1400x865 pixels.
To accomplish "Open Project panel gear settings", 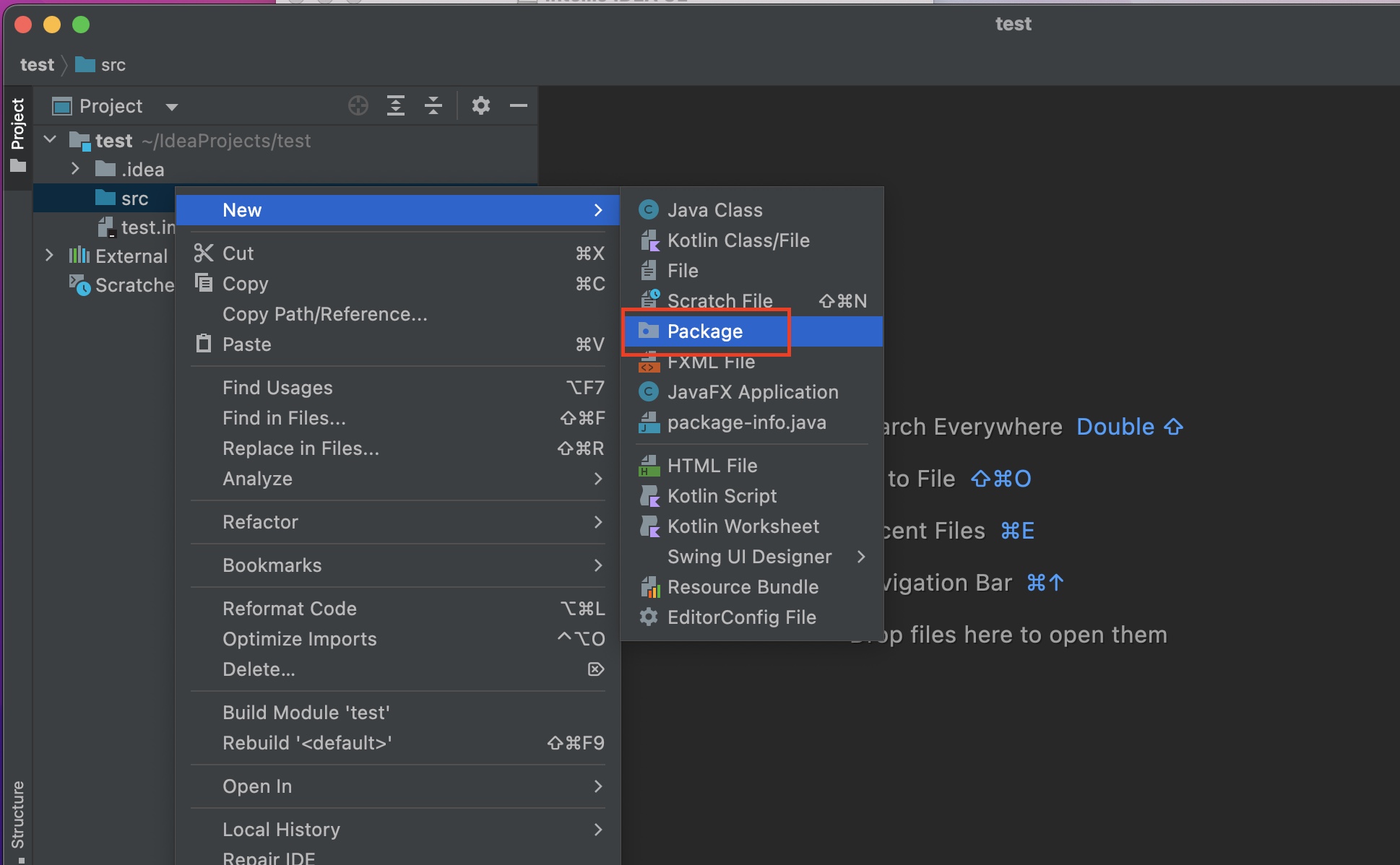I will click(481, 106).
